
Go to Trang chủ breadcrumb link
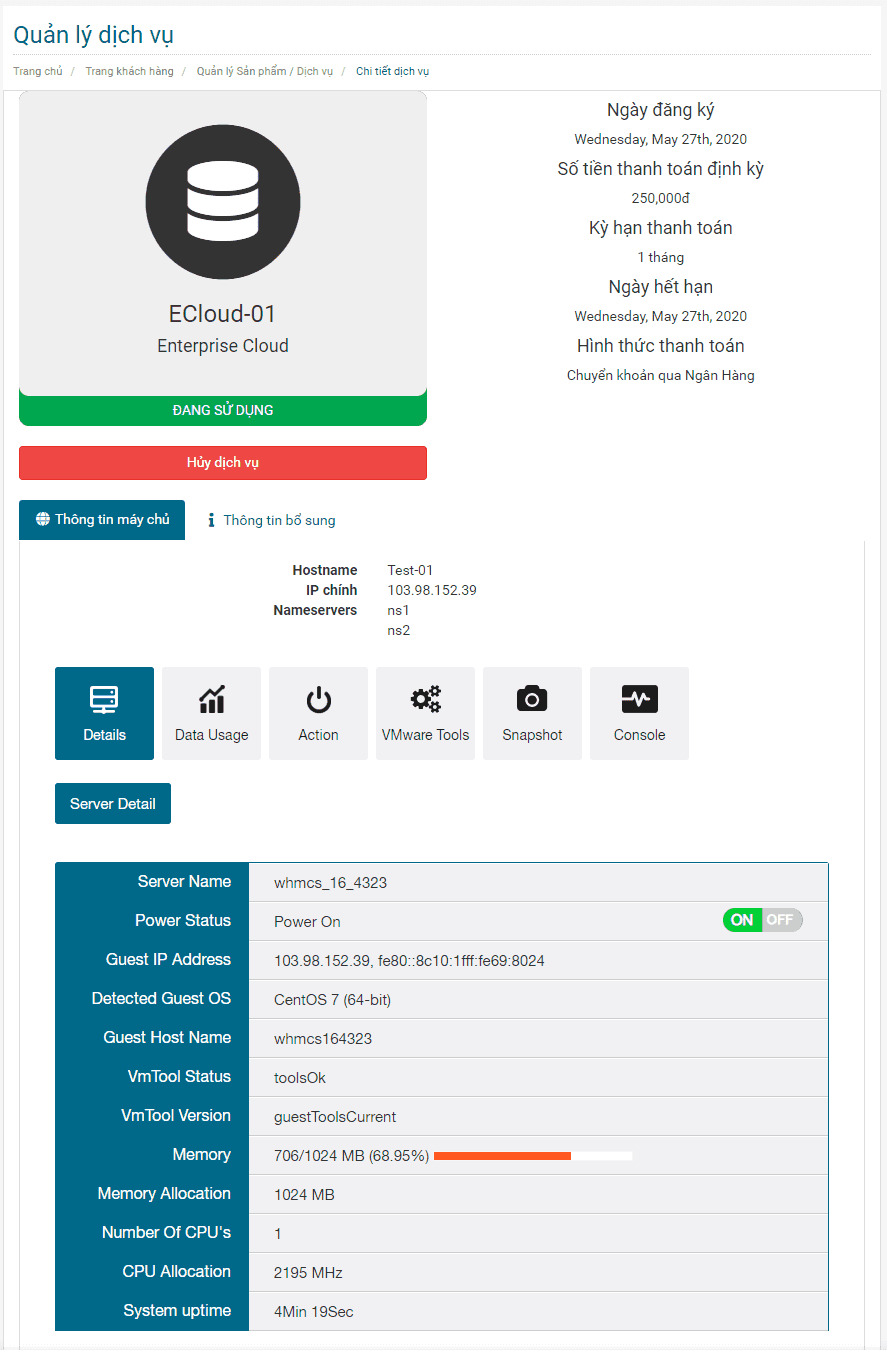pos(38,71)
